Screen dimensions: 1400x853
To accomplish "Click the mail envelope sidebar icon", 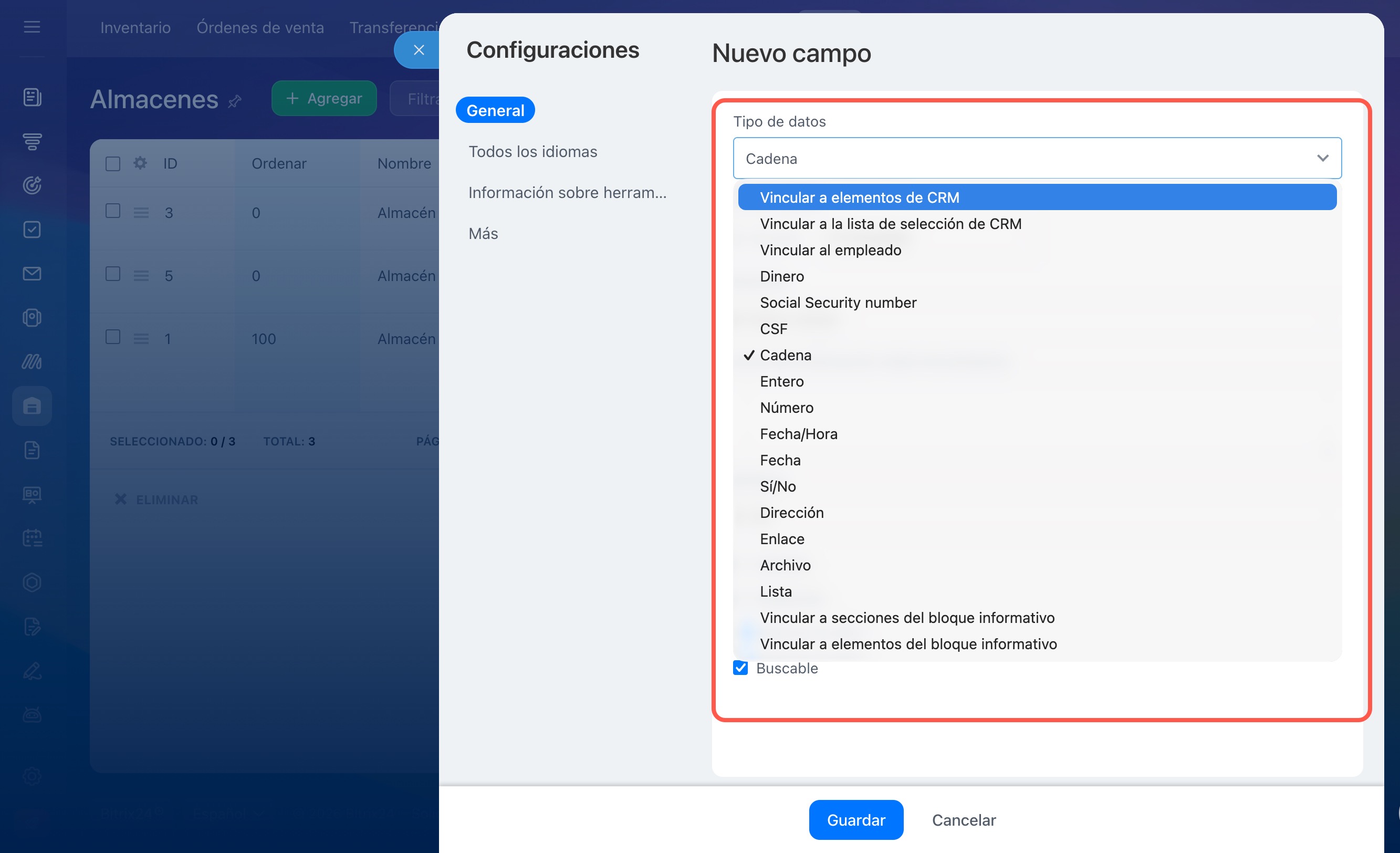I will [x=32, y=273].
